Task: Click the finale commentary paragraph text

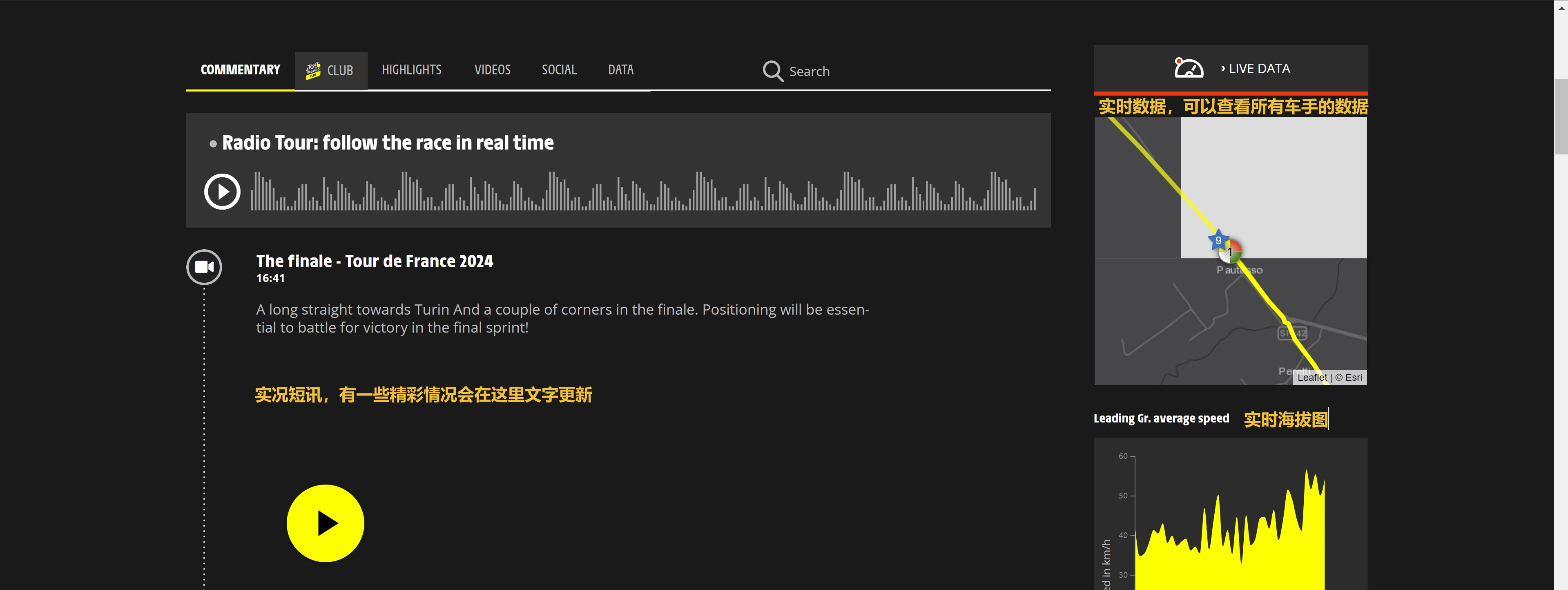Action: tap(562, 318)
